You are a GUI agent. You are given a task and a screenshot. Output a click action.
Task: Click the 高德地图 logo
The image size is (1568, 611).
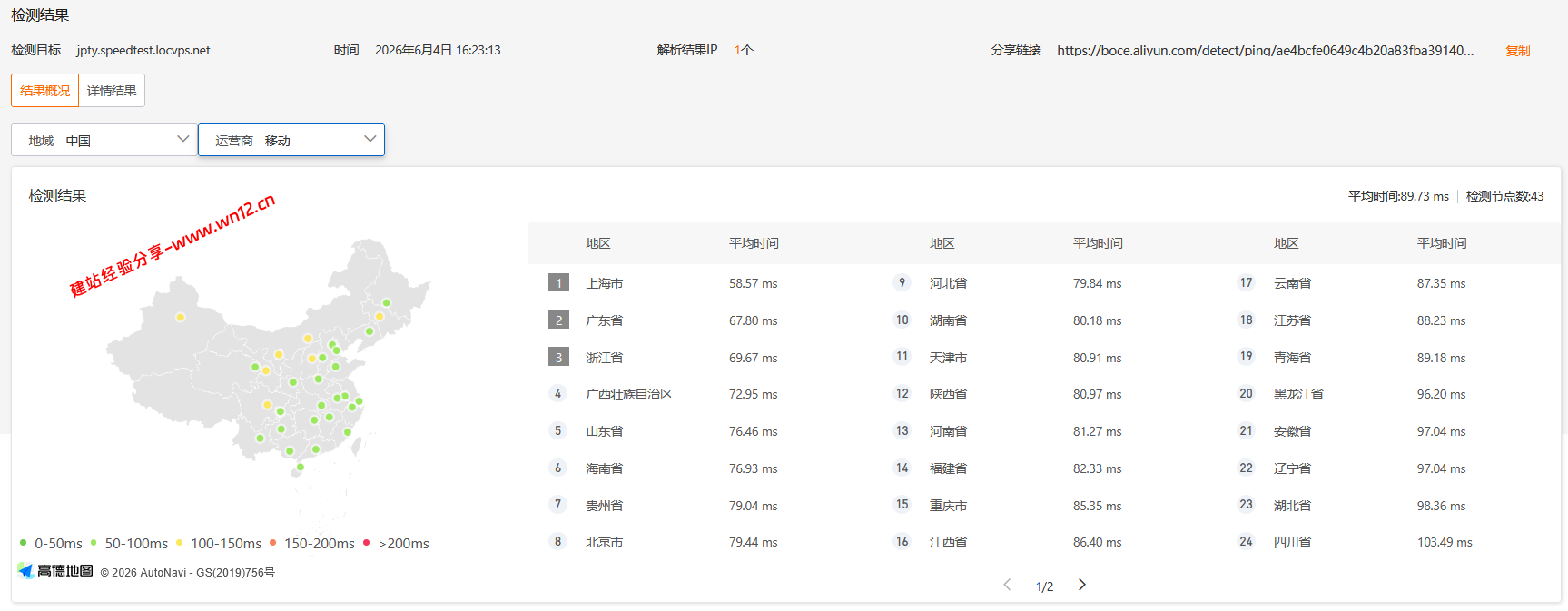tap(55, 571)
